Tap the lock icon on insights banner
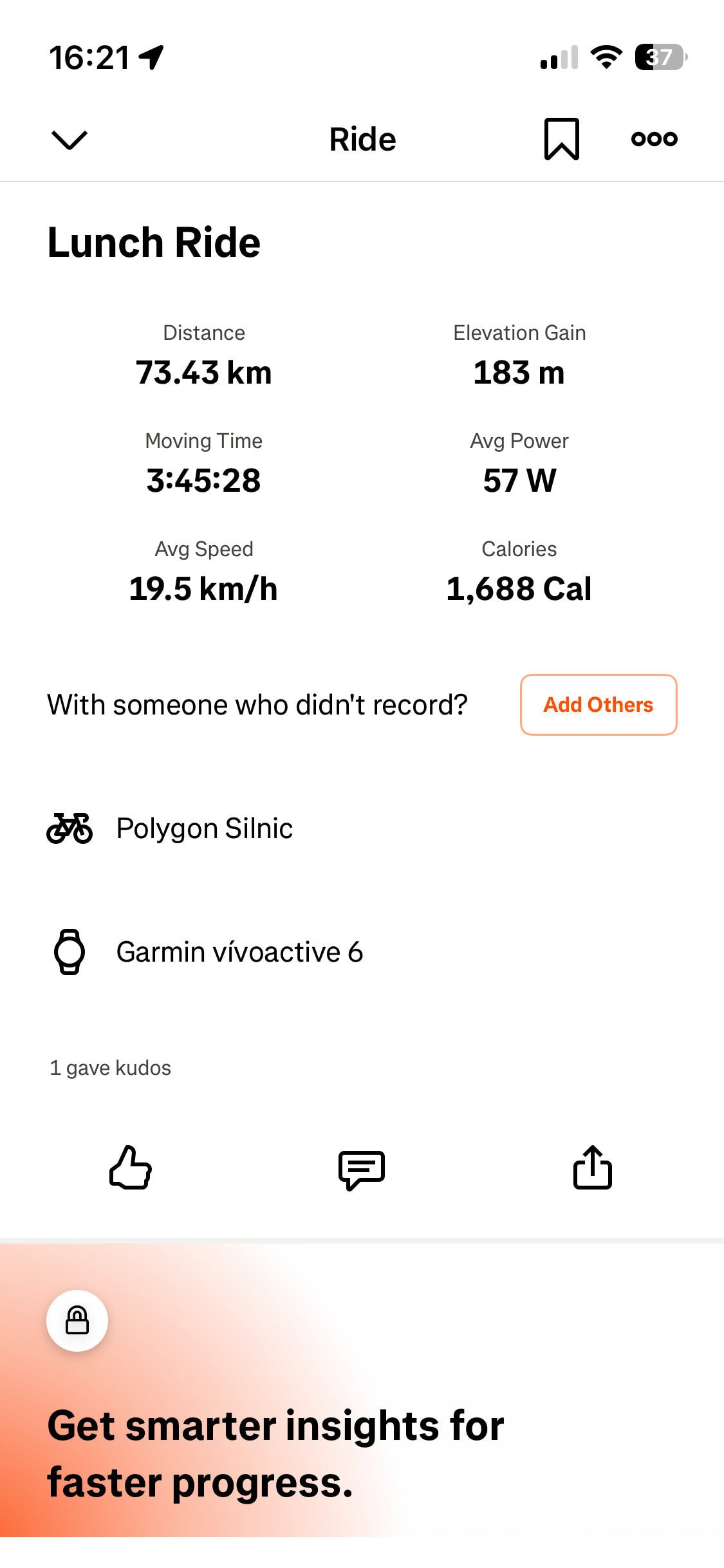 [x=77, y=1321]
